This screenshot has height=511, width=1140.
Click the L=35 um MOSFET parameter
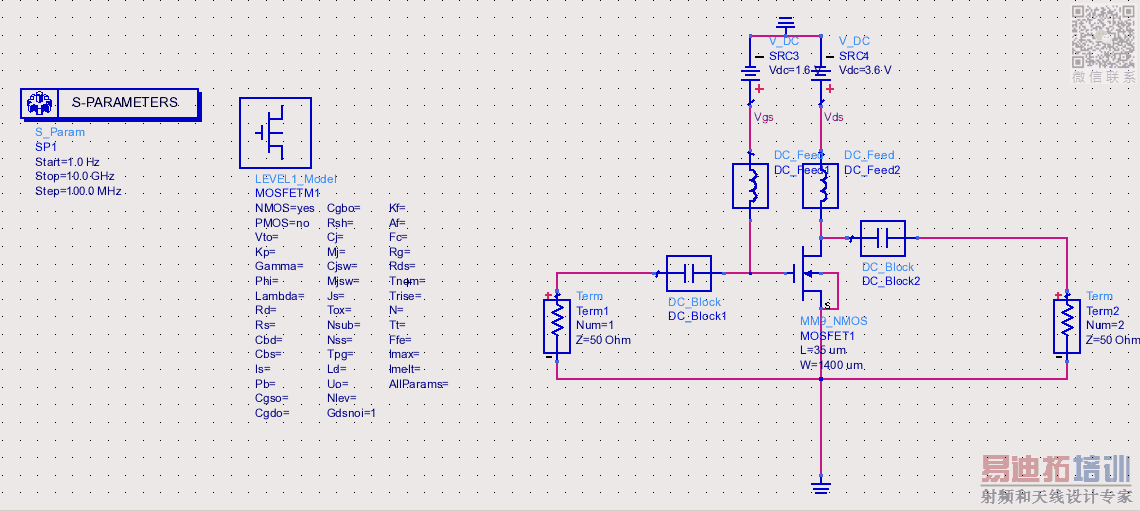[821, 350]
